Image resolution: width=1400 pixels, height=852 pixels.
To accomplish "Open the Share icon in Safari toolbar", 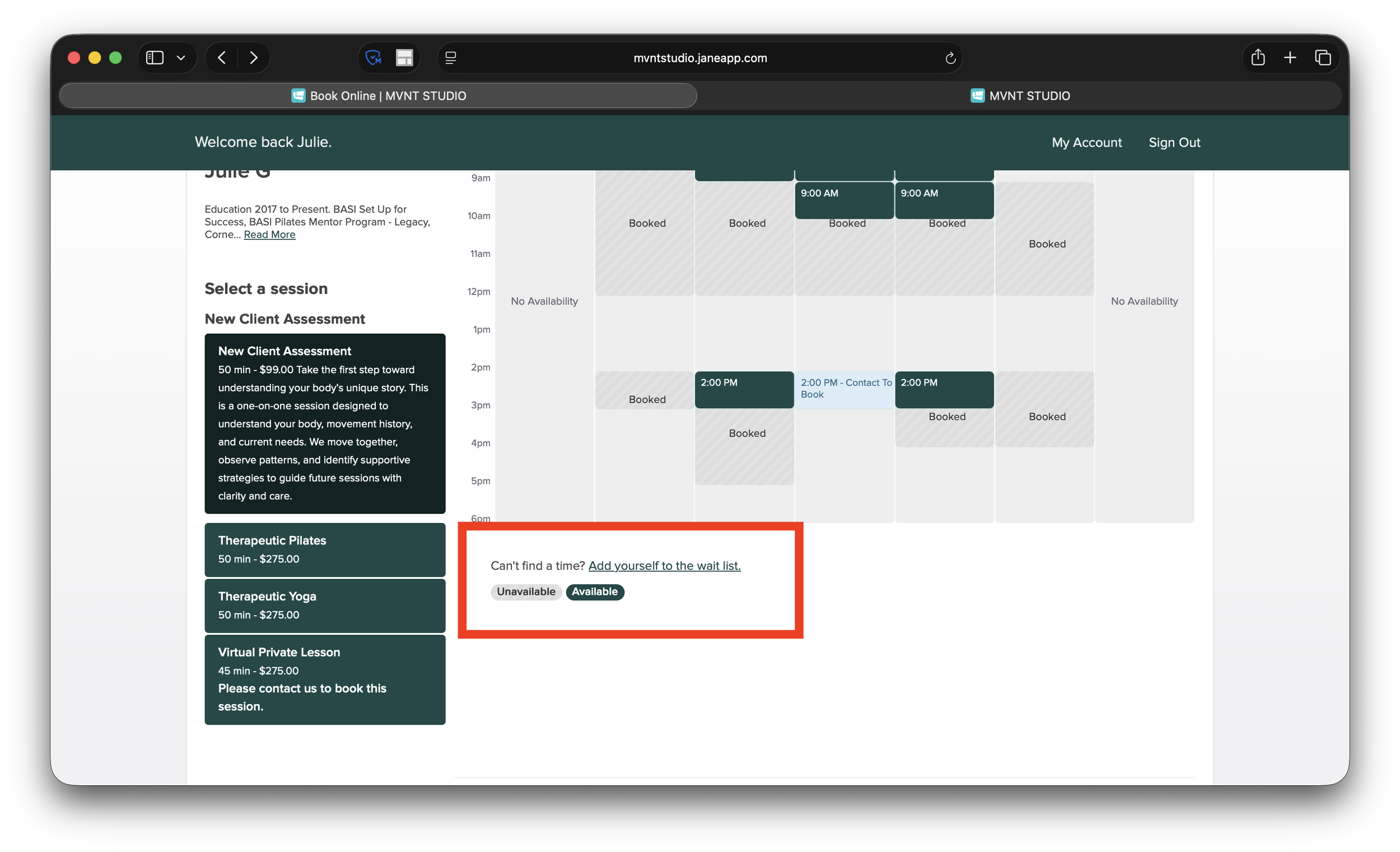I will click(1258, 58).
